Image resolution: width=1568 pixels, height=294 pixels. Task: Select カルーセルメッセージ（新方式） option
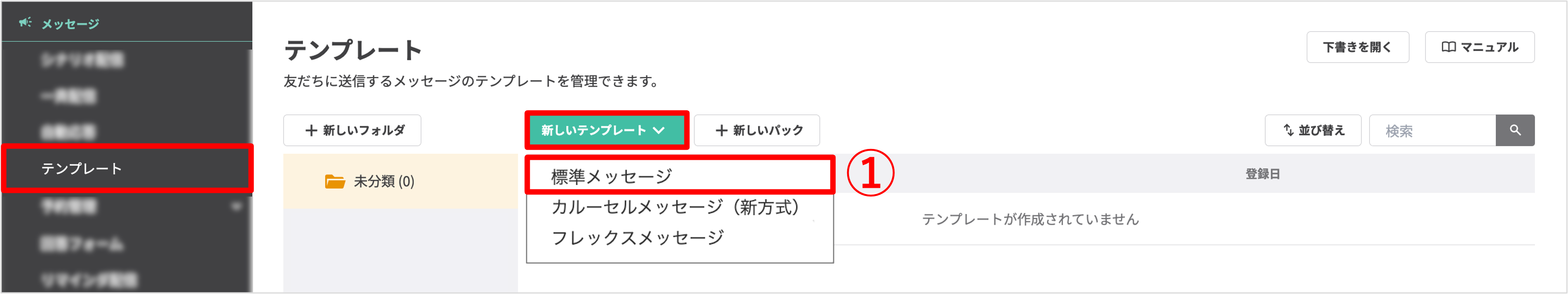click(x=674, y=207)
